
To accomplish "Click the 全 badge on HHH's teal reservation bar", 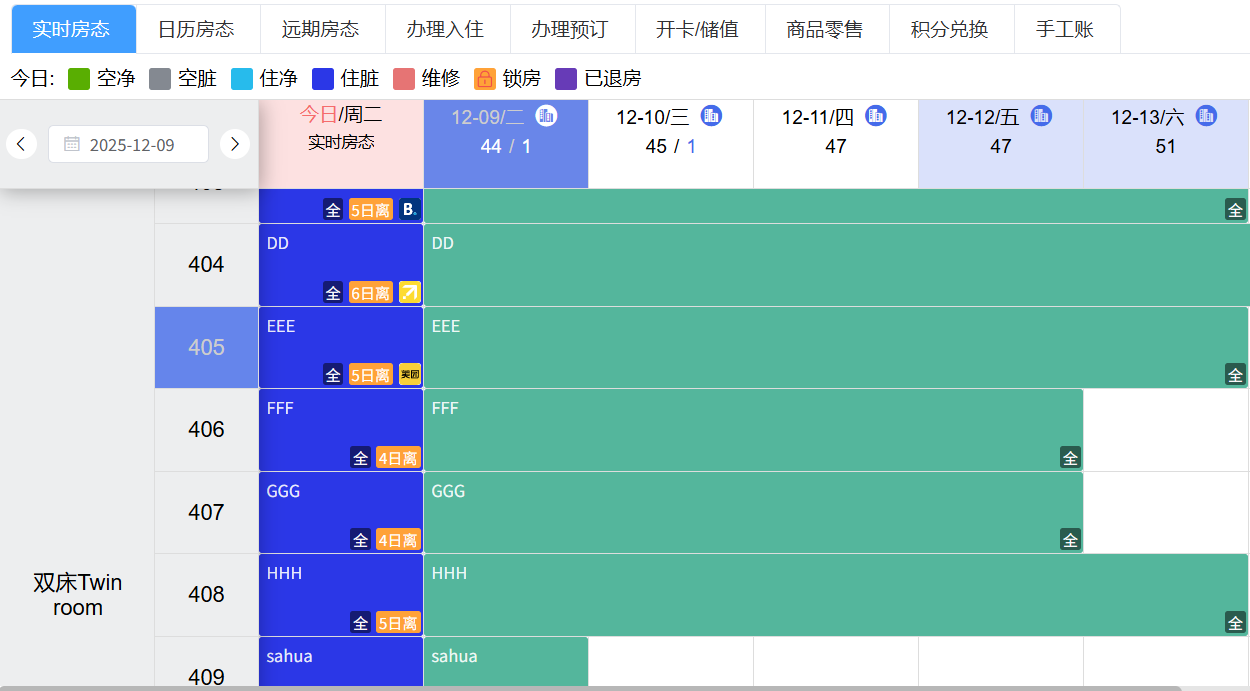I will [x=1235, y=622].
